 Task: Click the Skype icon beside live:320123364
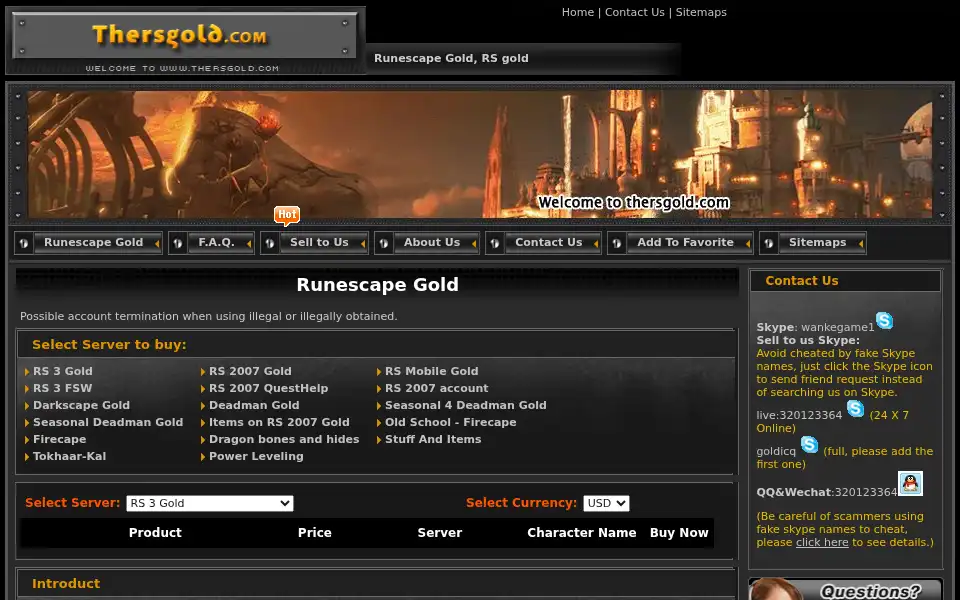(x=855, y=408)
